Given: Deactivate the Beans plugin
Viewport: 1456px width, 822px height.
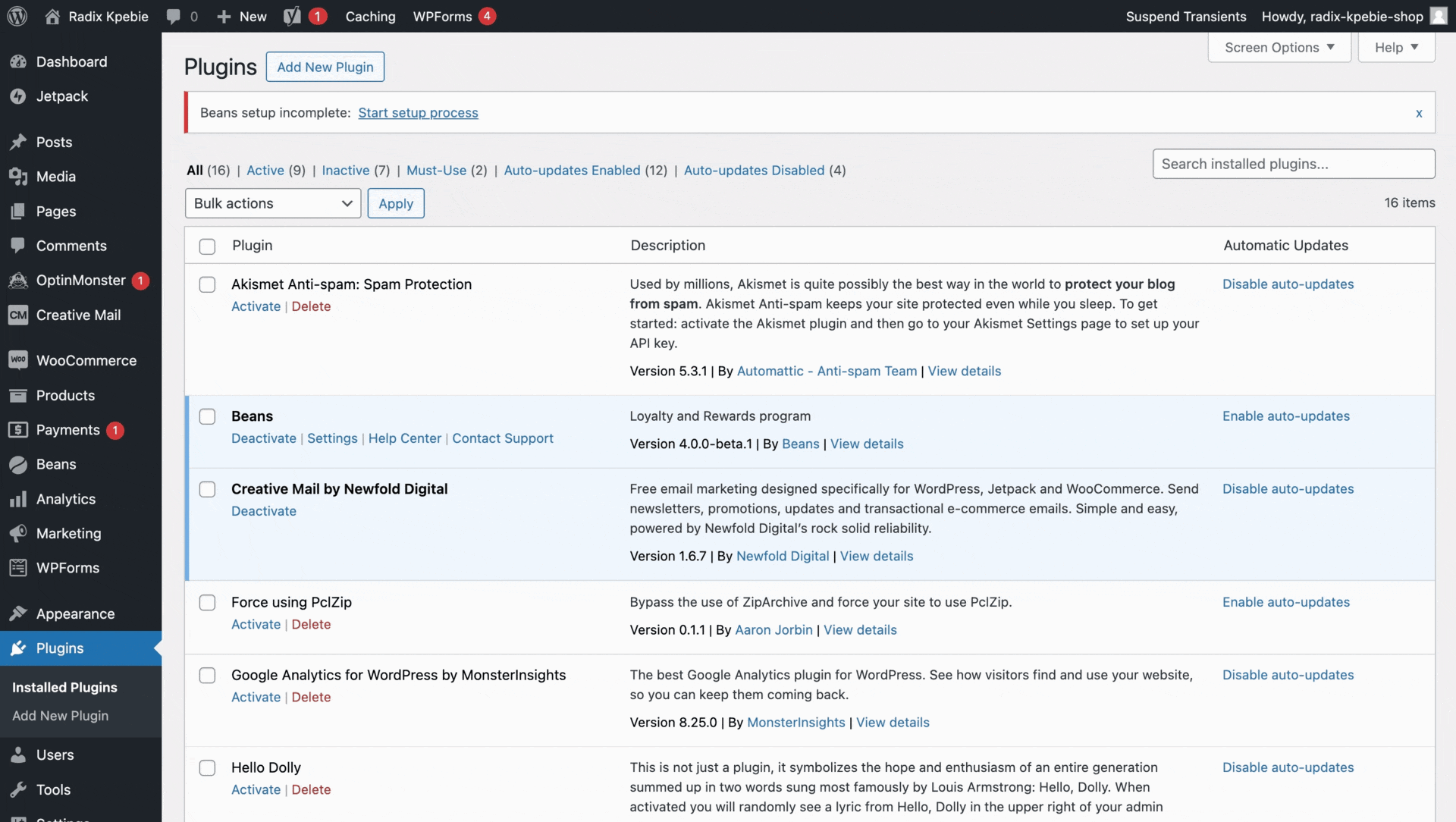Looking at the screenshot, I should (x=264, y=438).
